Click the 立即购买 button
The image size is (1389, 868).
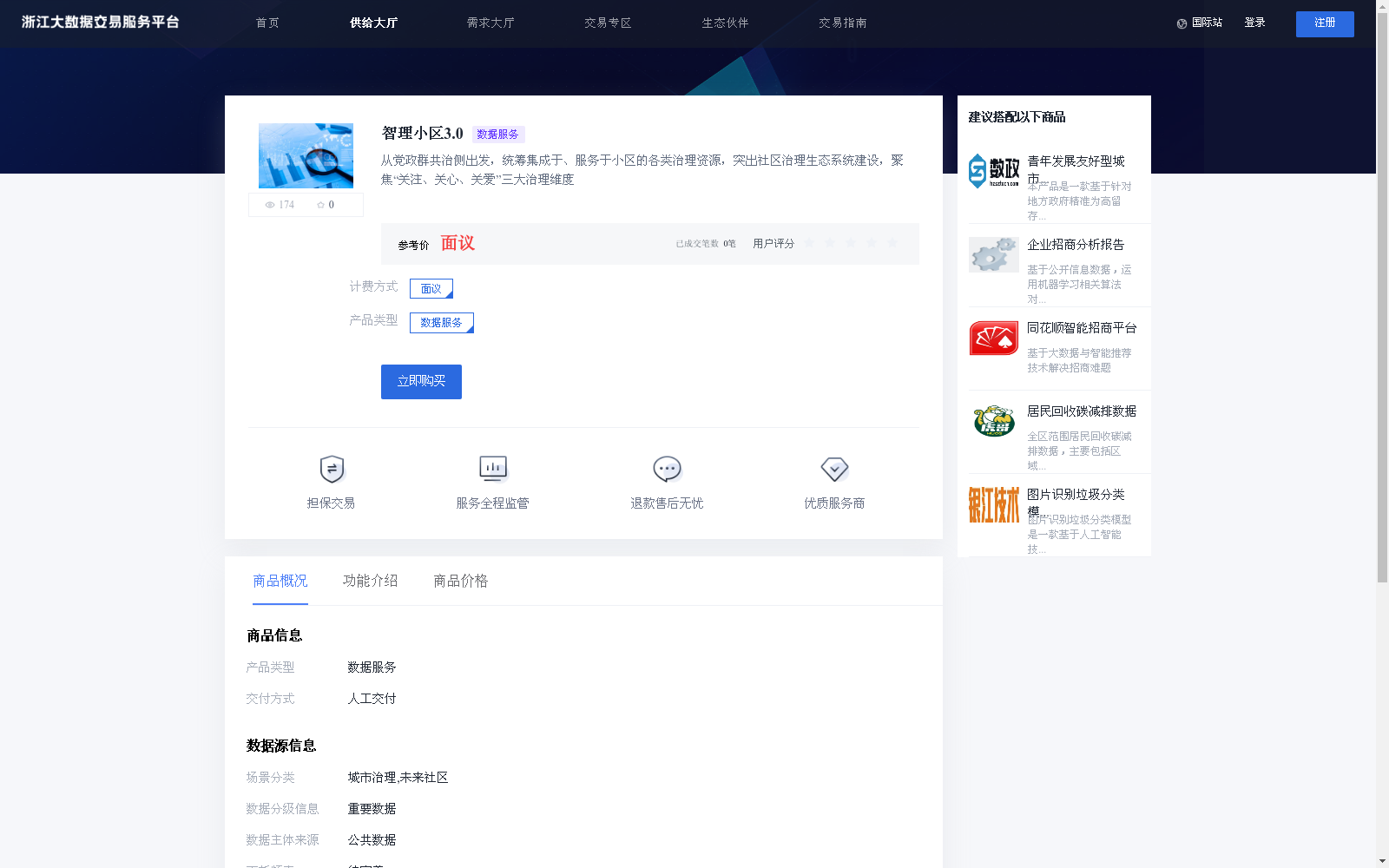pyautogui.click(x=421, y=382)
